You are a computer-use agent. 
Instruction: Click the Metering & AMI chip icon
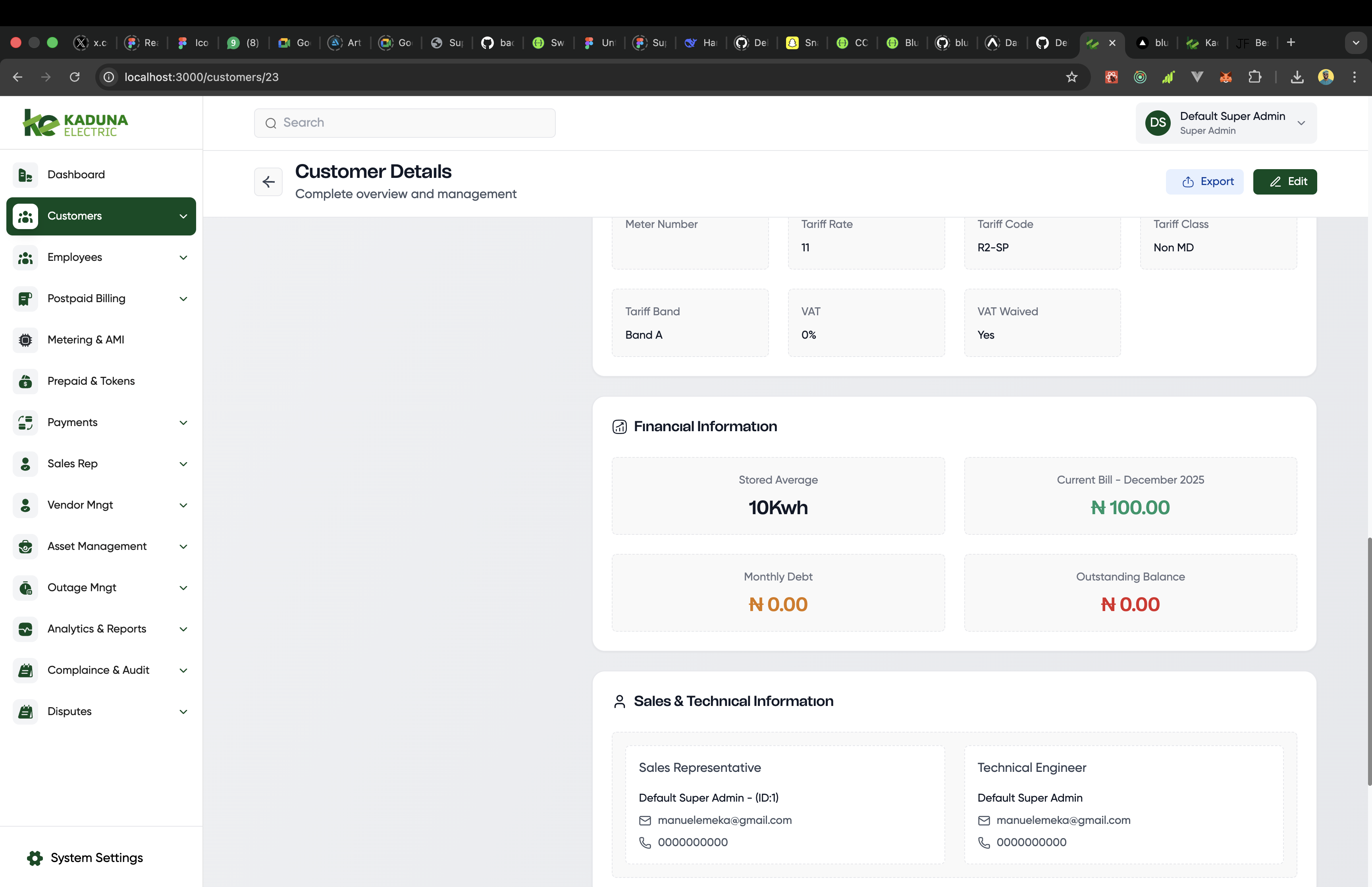pos(25,340)
